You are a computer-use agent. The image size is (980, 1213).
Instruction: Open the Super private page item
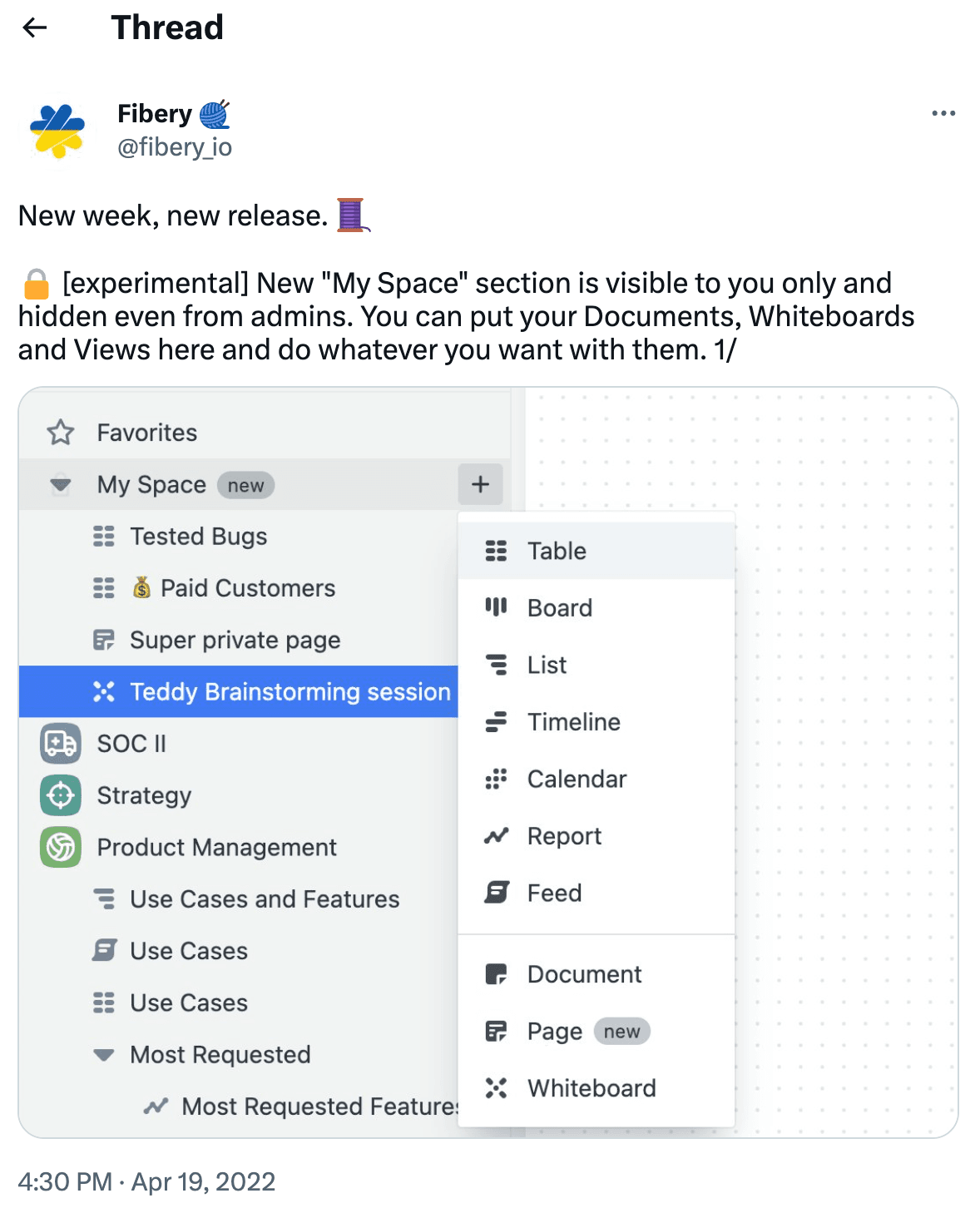[x=235, y=640]
